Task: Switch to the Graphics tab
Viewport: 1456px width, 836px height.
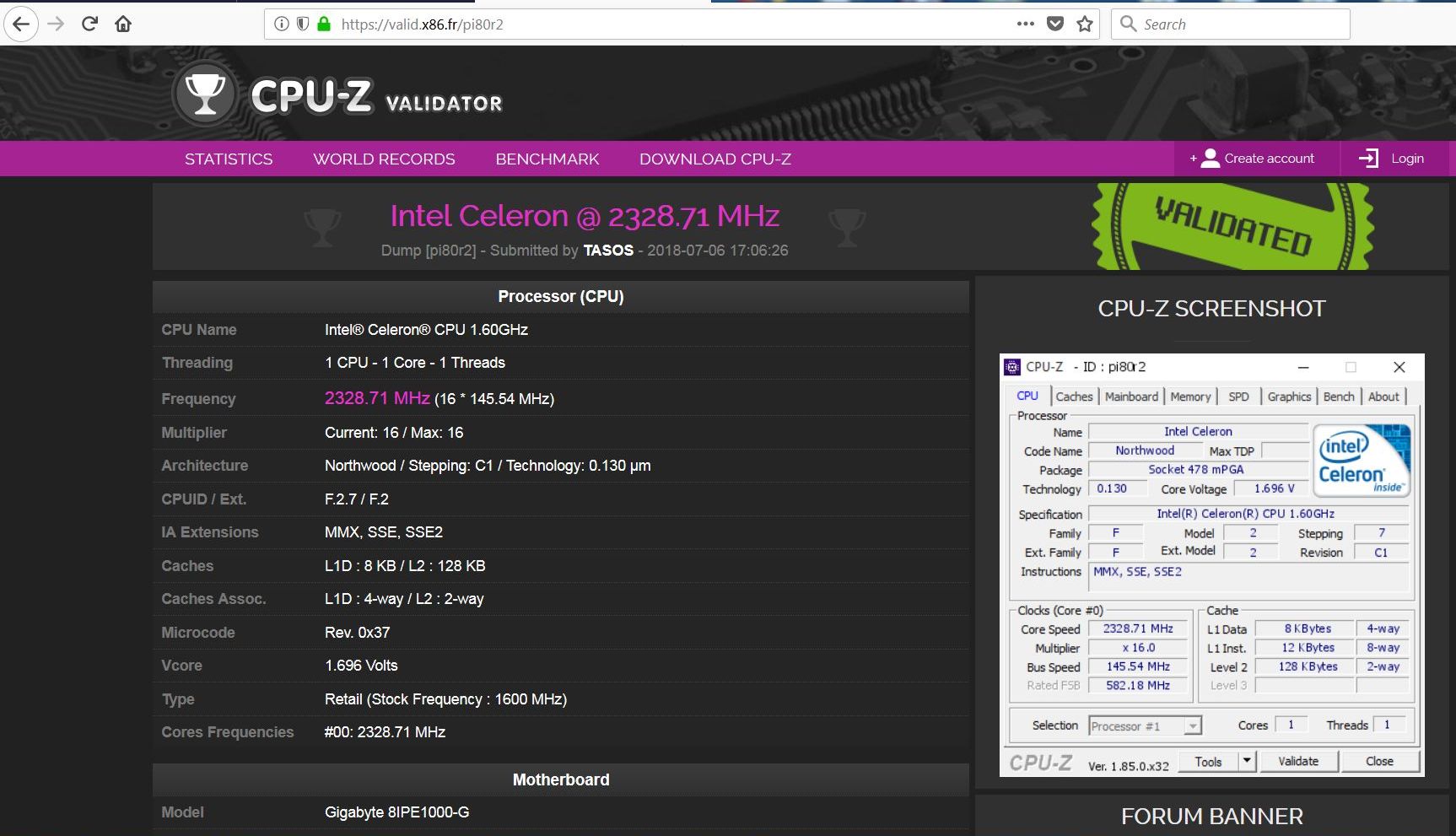Action: [1289, 396]
